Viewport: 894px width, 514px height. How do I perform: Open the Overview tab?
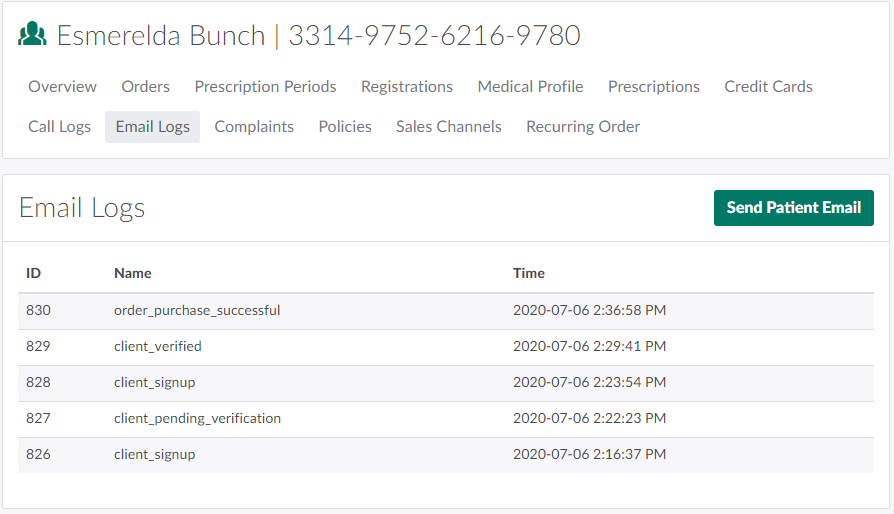click(62, 87)
